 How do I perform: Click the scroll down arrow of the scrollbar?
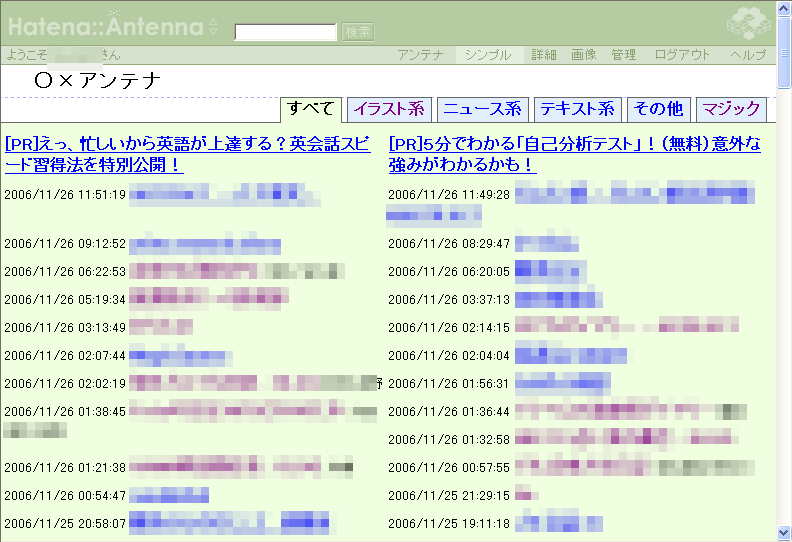[783, 533]
